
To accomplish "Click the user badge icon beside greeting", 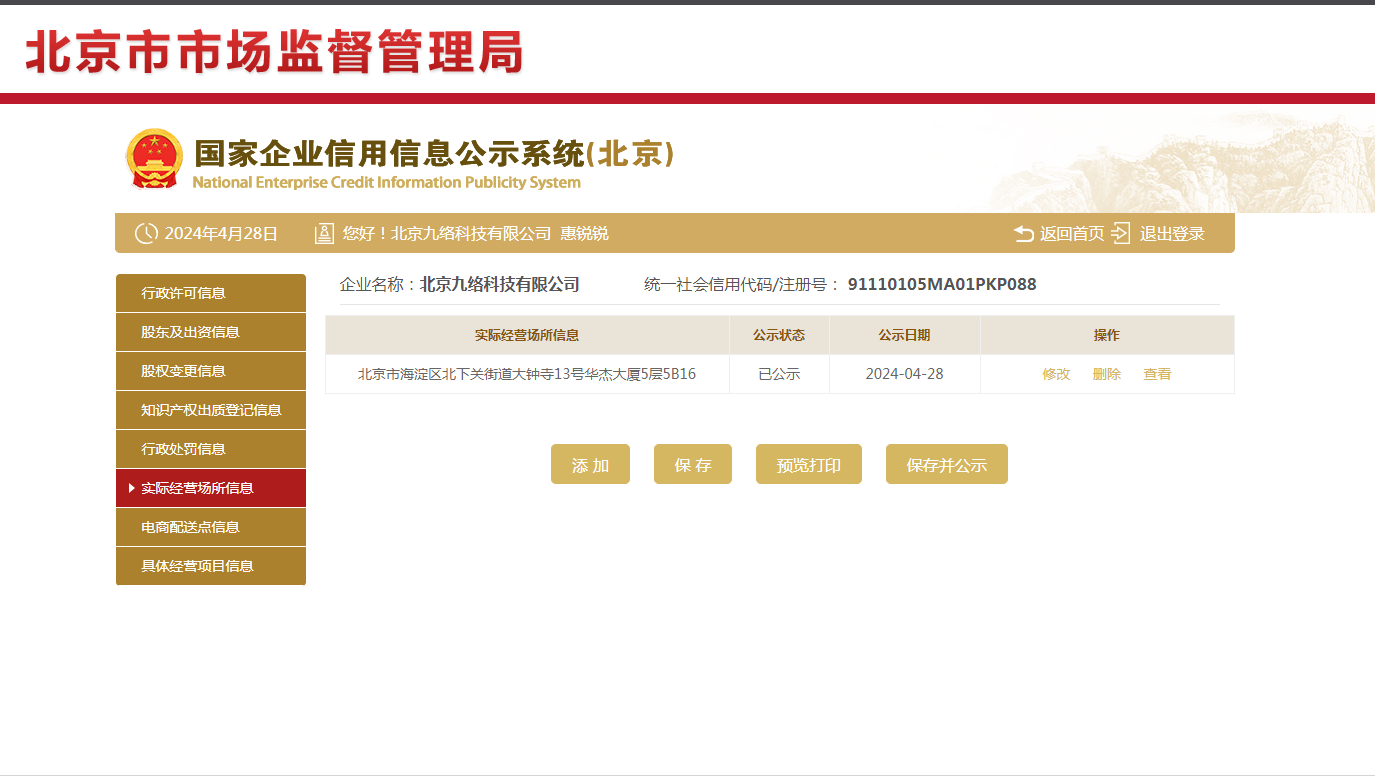I will (x=324, y=233).
